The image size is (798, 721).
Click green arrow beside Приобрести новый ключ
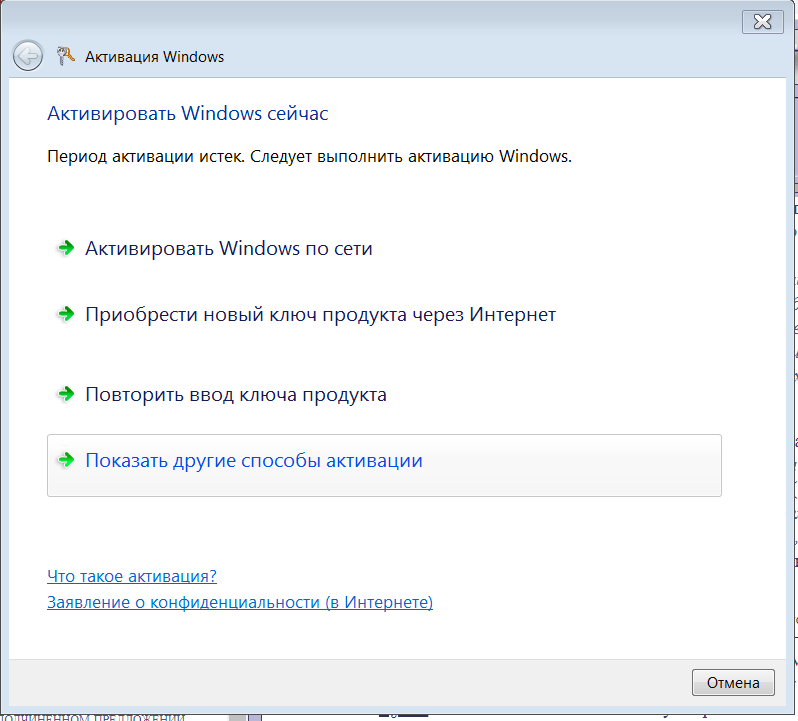coord(66,314)
